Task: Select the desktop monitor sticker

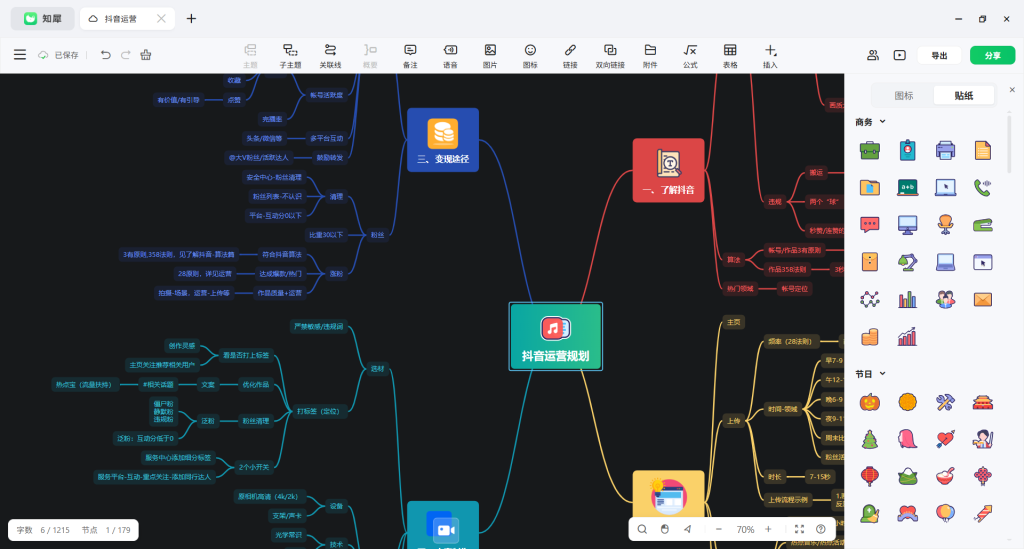Action: [907, 225]
